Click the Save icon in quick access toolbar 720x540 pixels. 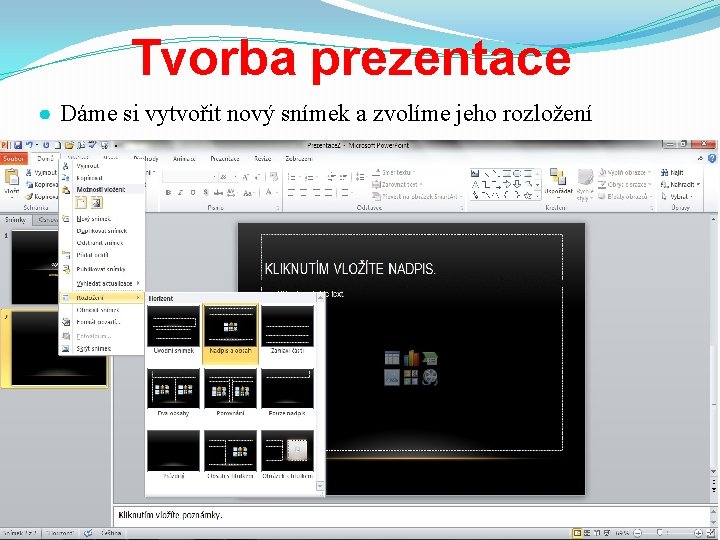pyautogui.click(x=18, y=145)
